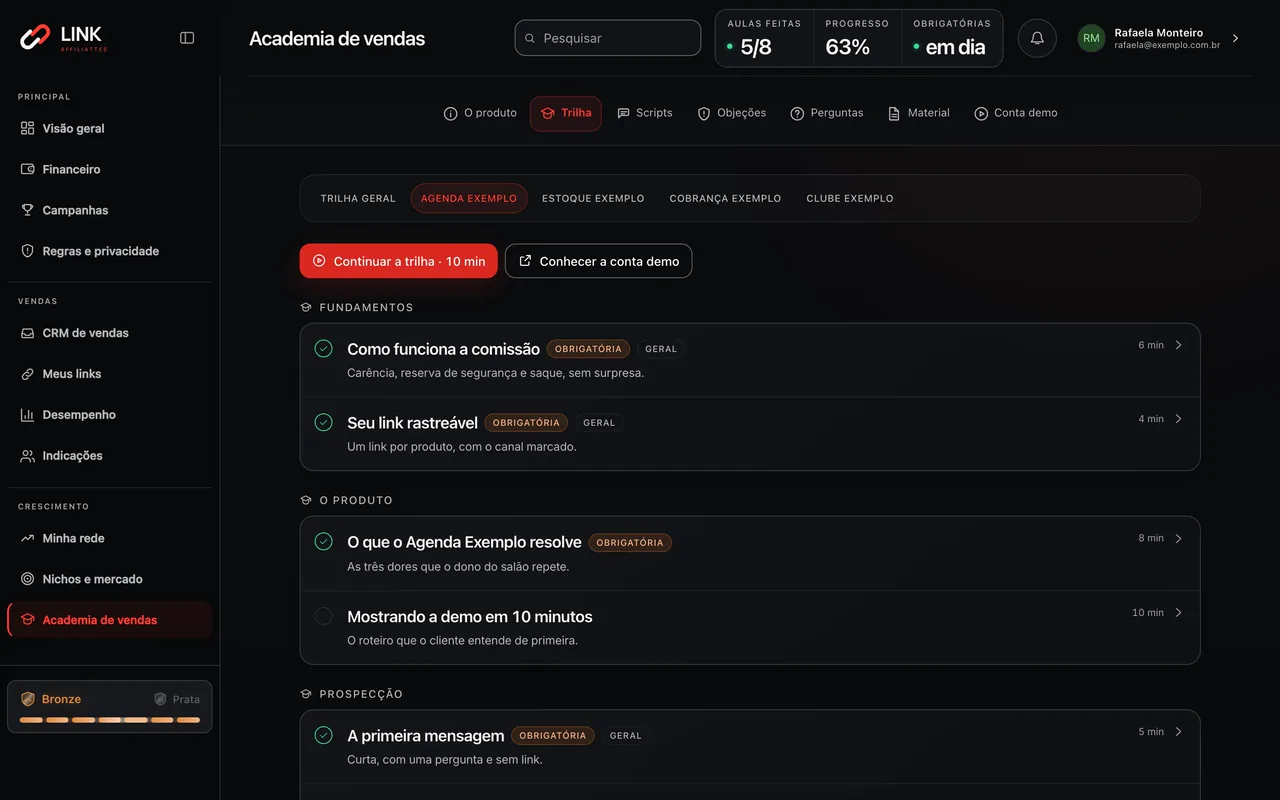Open Minha rede
The width and height of the screenshot is (1280, 800).
click(x=110, y=538)
